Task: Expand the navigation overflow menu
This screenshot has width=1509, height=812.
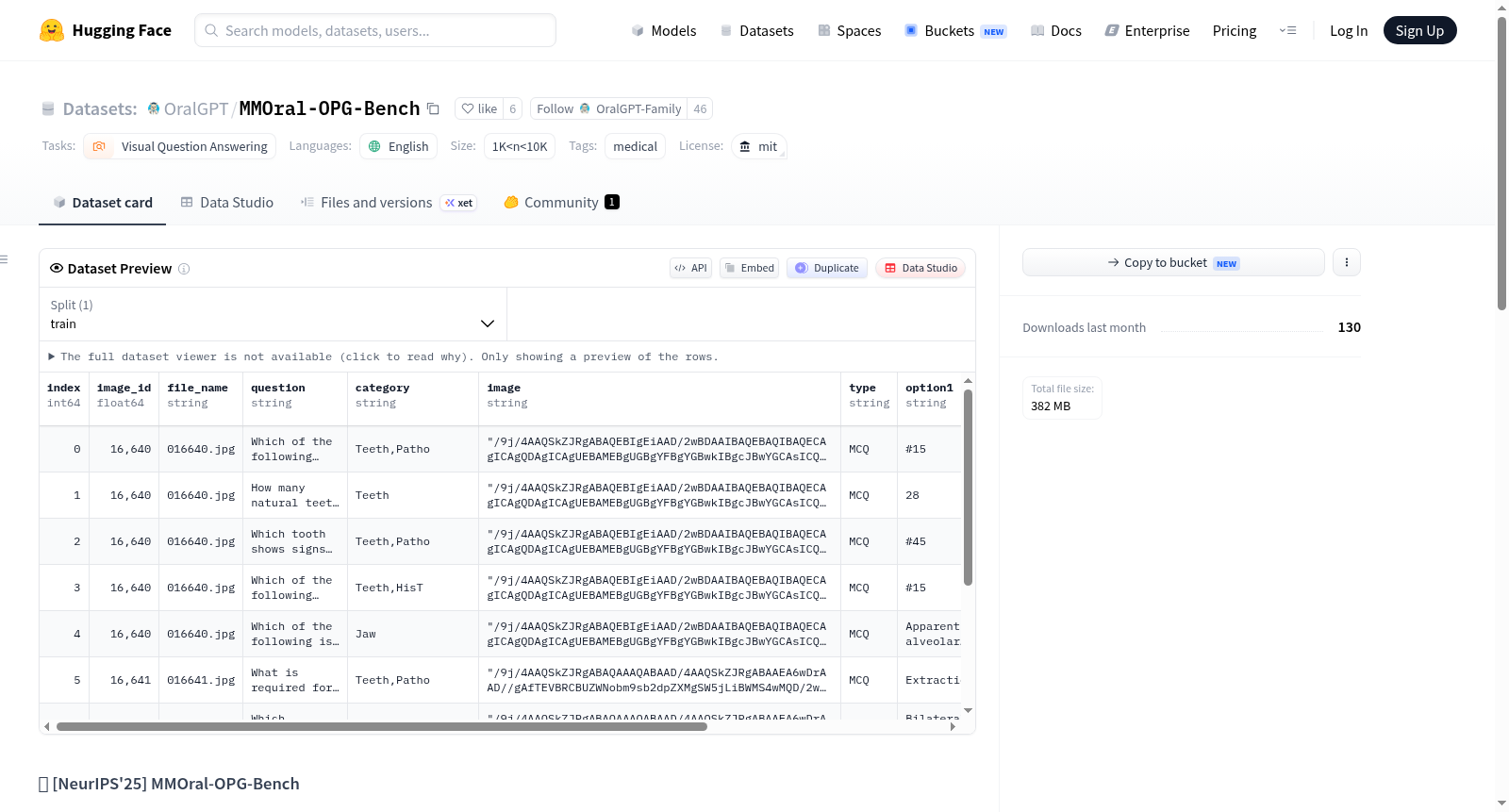Action: pos(1287,30)
